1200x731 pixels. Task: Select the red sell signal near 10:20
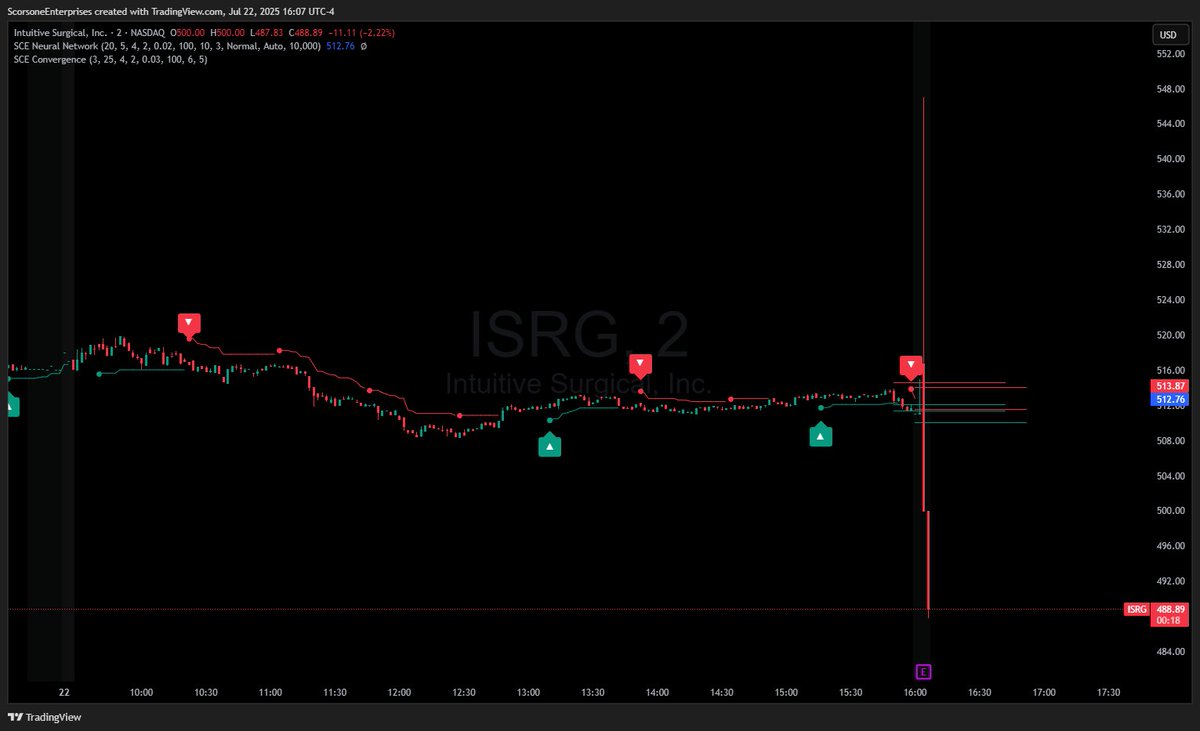189,324
